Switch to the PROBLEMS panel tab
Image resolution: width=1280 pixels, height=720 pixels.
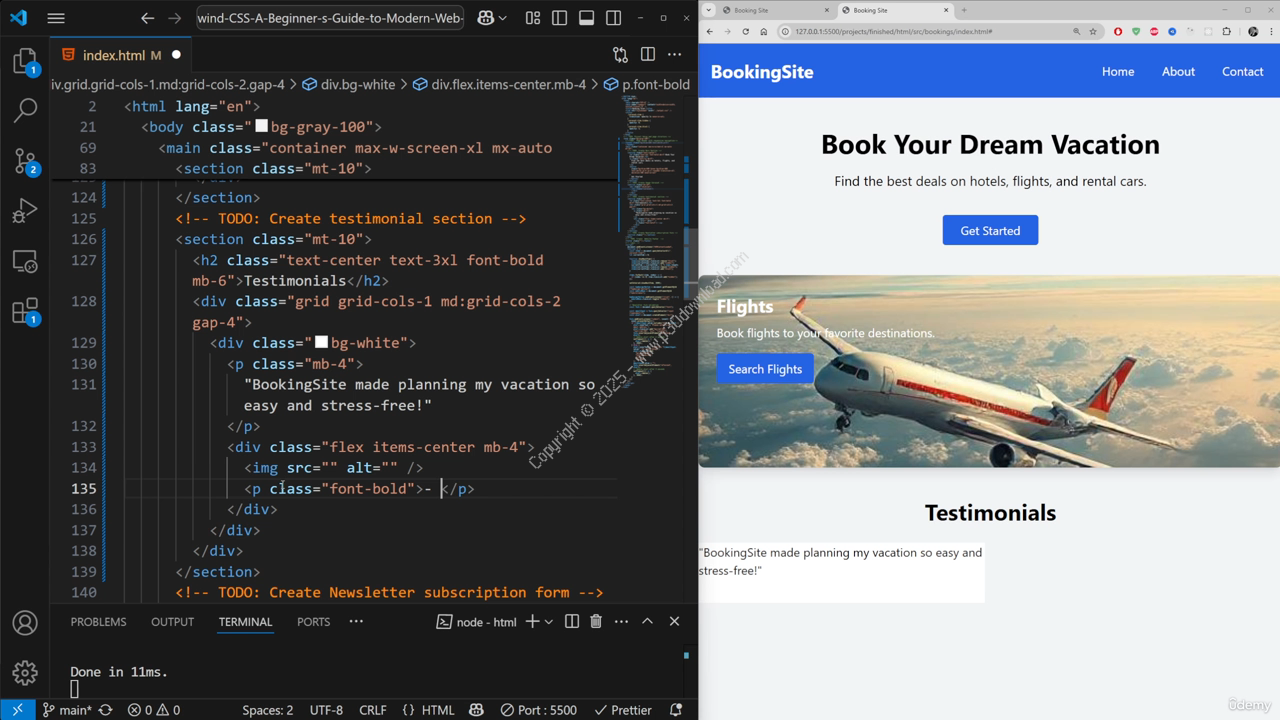click(98, 621)
